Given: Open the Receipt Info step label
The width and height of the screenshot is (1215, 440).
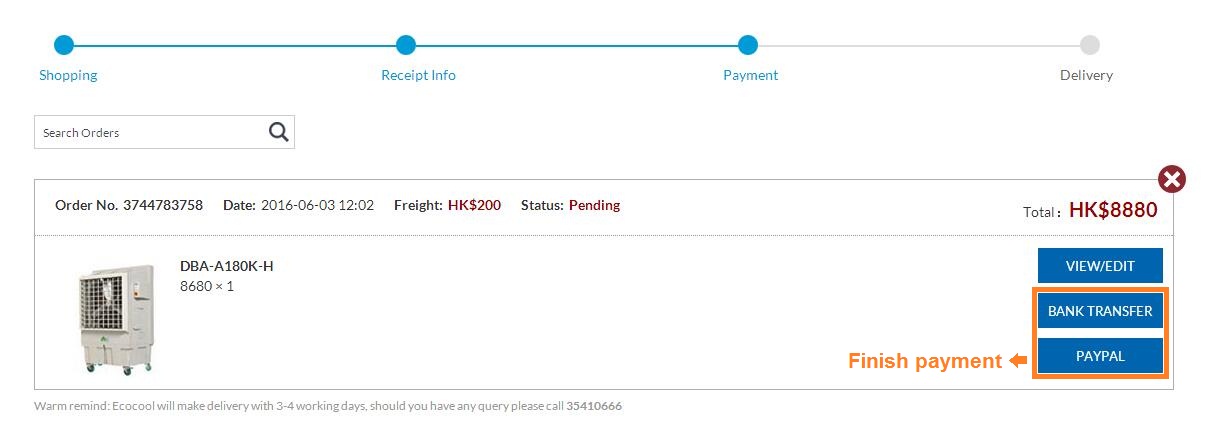Looking at the screenshot, I should (x=418, y=75).
